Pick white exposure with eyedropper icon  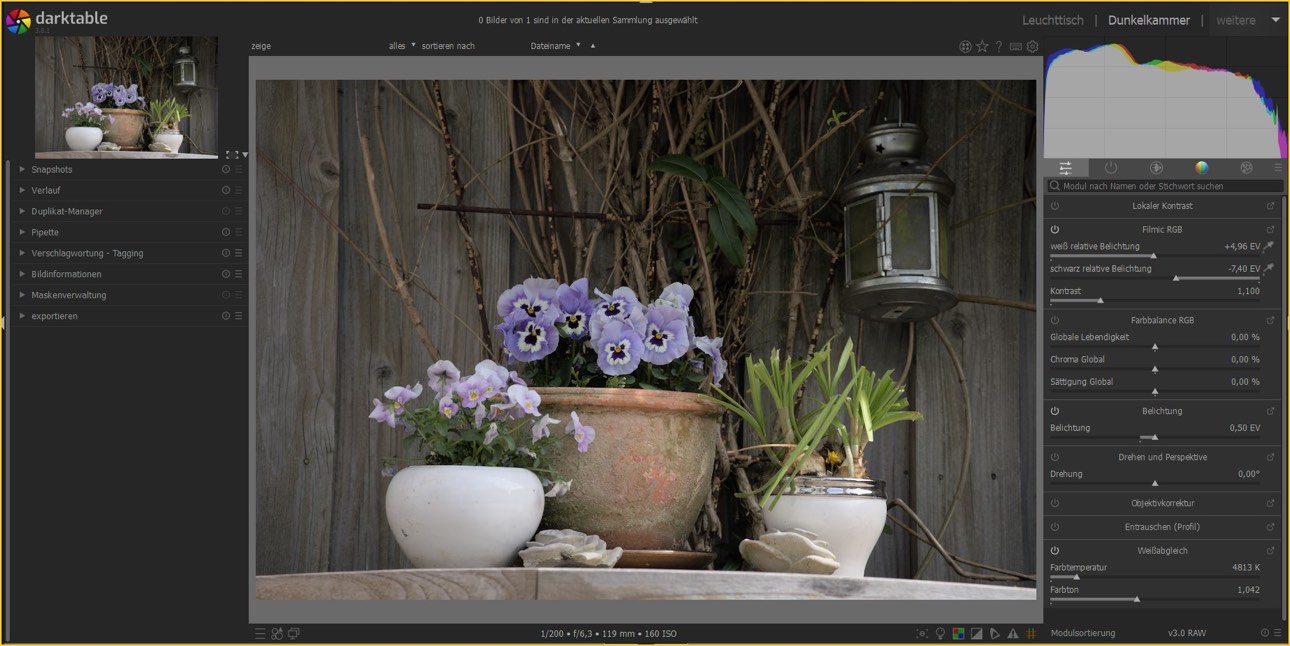tap(1270, 246)
